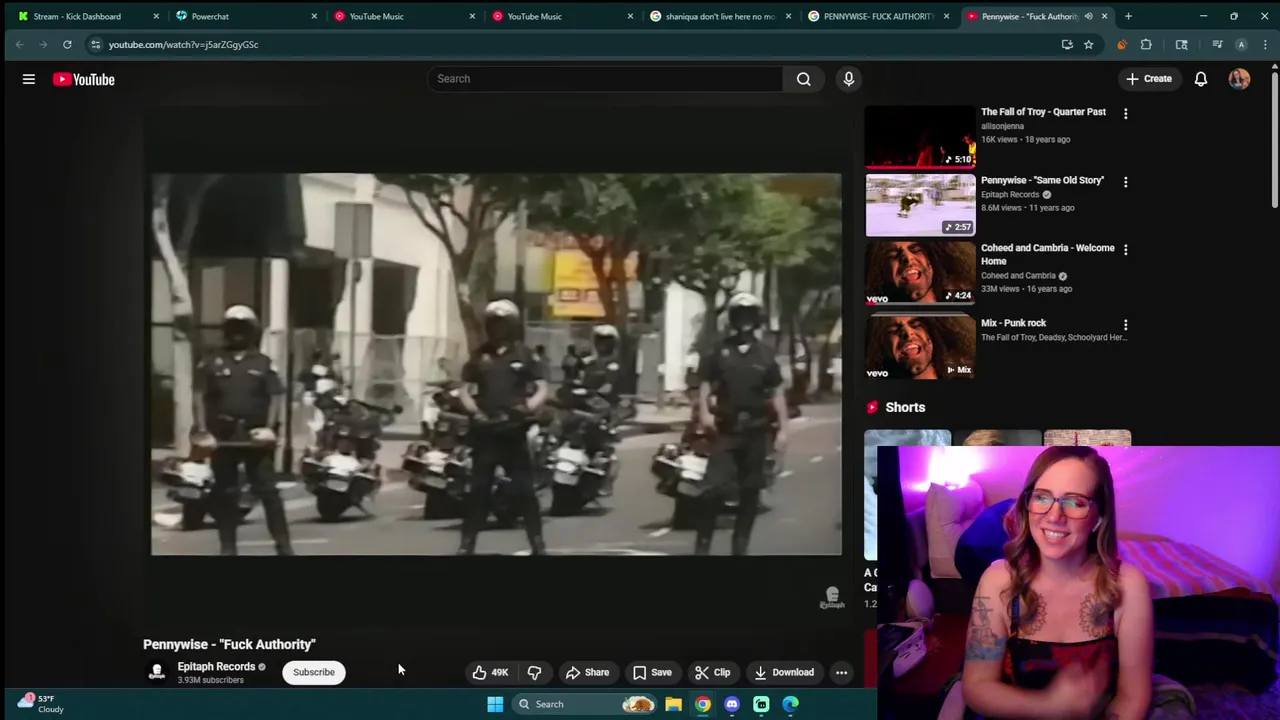Image resolution: width=1280 pixels, height=720 pixels.
Task: Open File Explorer from taskbar
Action: [x=674, y=704]
